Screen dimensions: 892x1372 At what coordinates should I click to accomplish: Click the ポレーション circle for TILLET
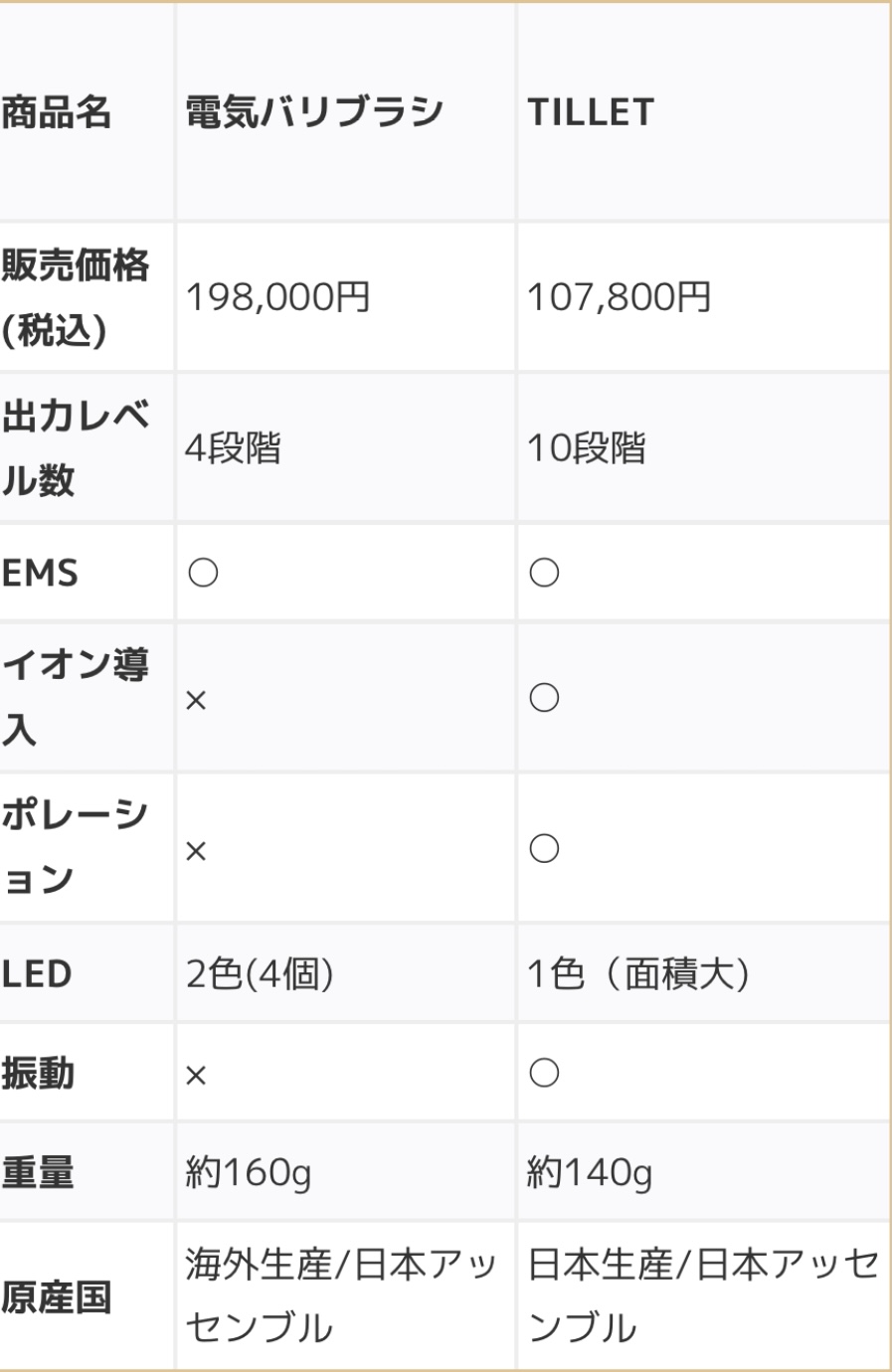click(544, 849)
